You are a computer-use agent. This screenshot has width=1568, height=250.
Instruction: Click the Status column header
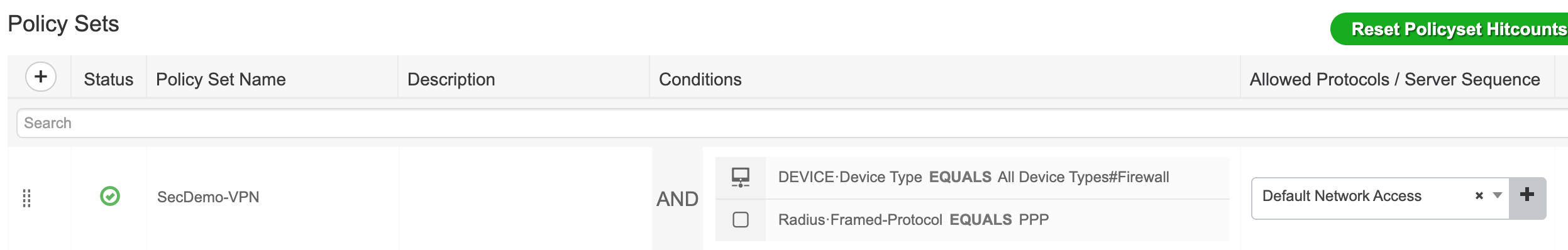[x=109, y=79]
